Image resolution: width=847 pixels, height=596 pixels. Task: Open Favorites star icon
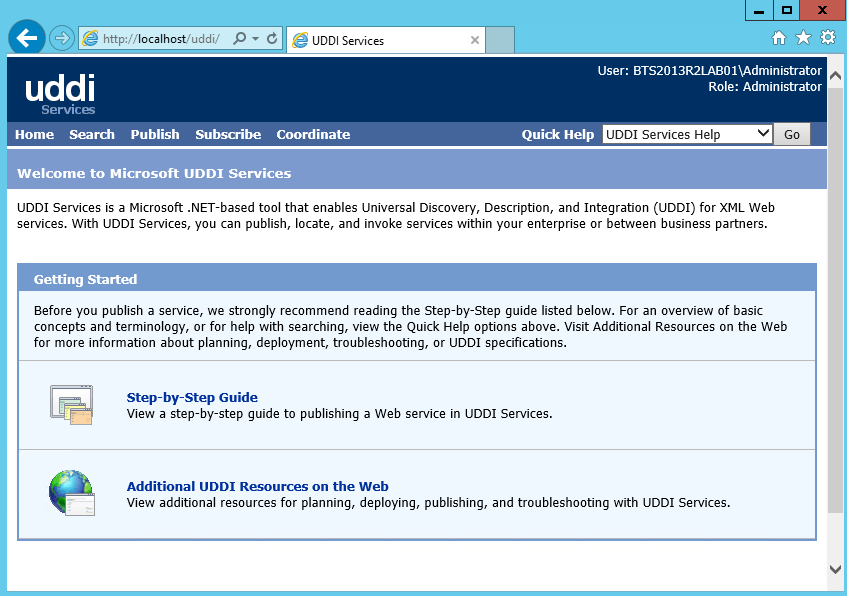[803, 38]
